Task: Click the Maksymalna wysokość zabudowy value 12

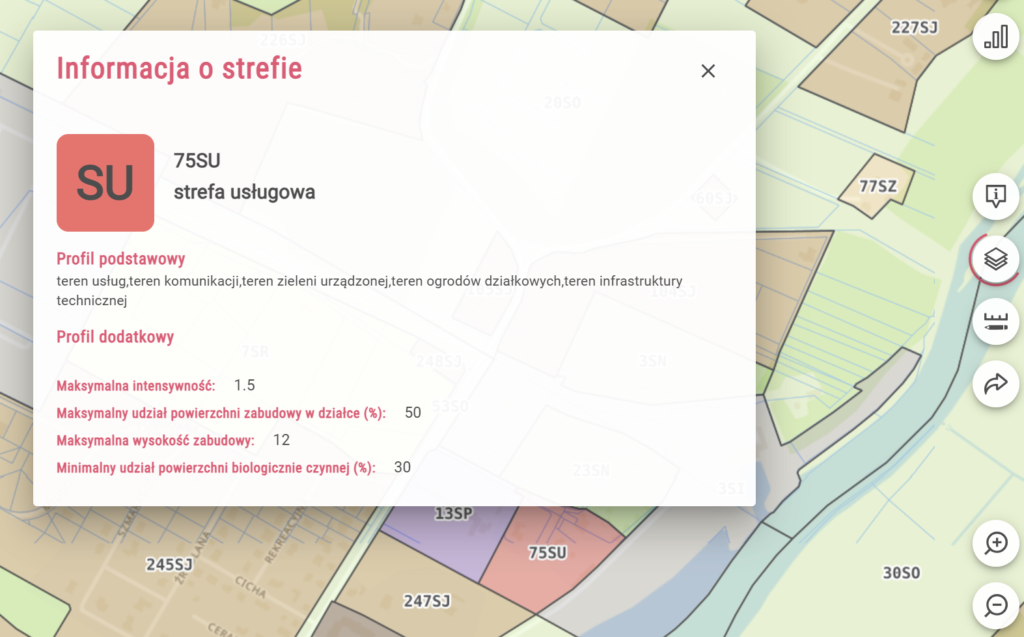Action: point(281,440)
